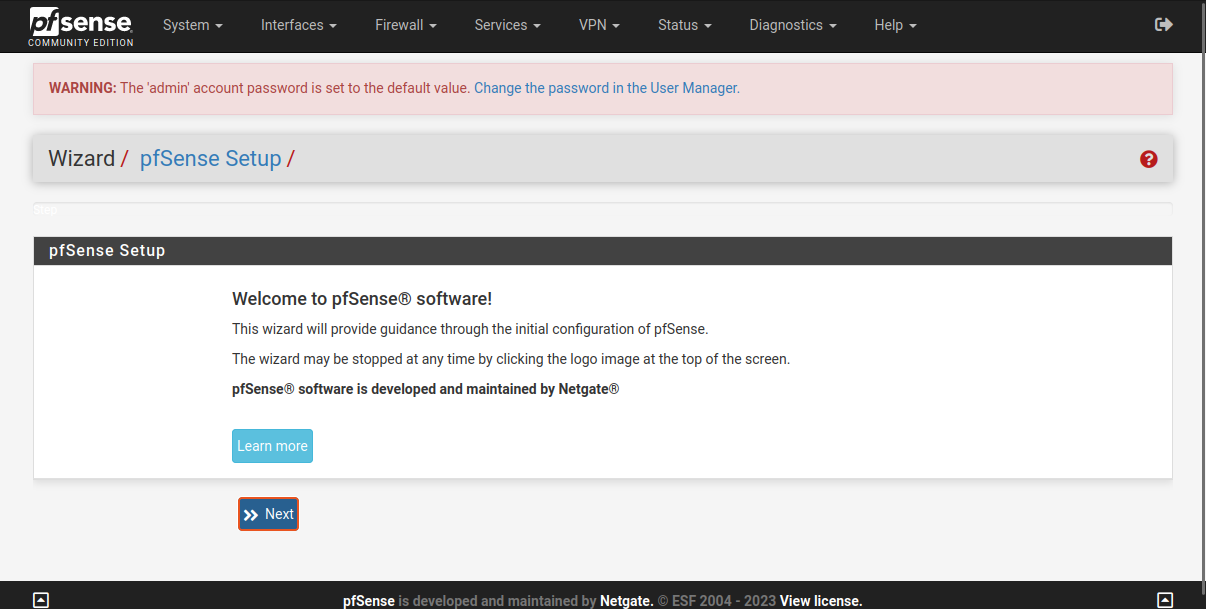Expand the Status menu
Screen dimensions: 1206x609
(685, 25)
